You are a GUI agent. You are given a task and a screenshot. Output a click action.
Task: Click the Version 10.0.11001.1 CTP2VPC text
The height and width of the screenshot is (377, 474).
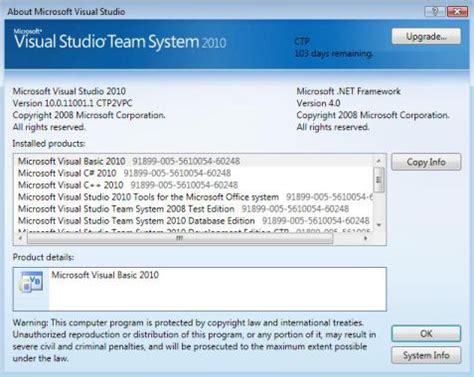(x=72, y=103)
